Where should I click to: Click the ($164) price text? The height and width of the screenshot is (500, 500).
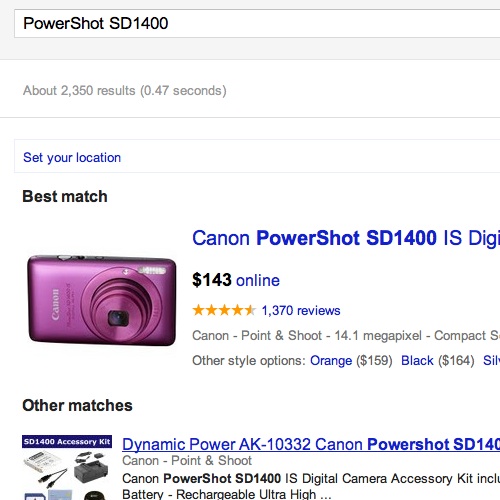(456, 361)
